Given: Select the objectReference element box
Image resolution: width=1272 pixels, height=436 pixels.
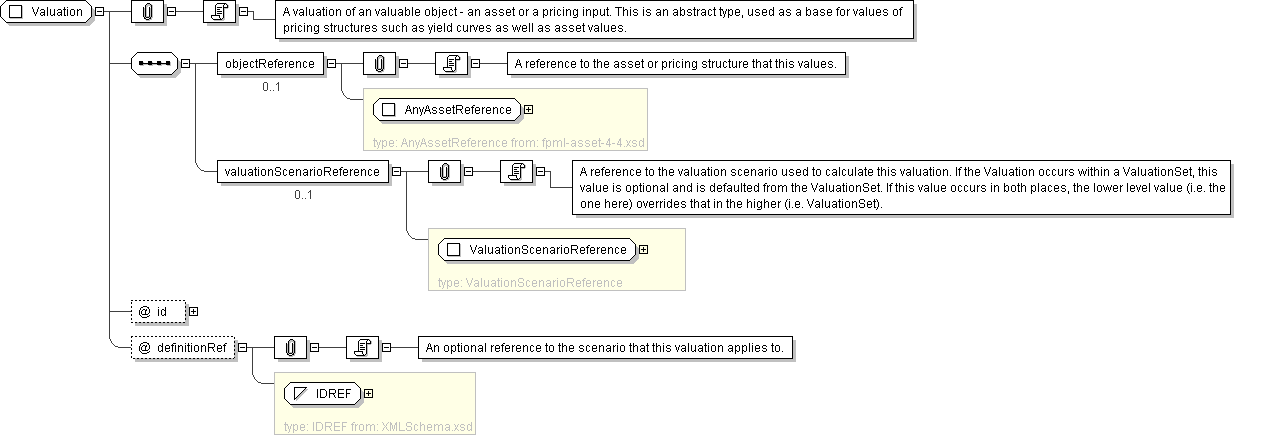Looking at the screenshot, I should (x=270, y=64).
